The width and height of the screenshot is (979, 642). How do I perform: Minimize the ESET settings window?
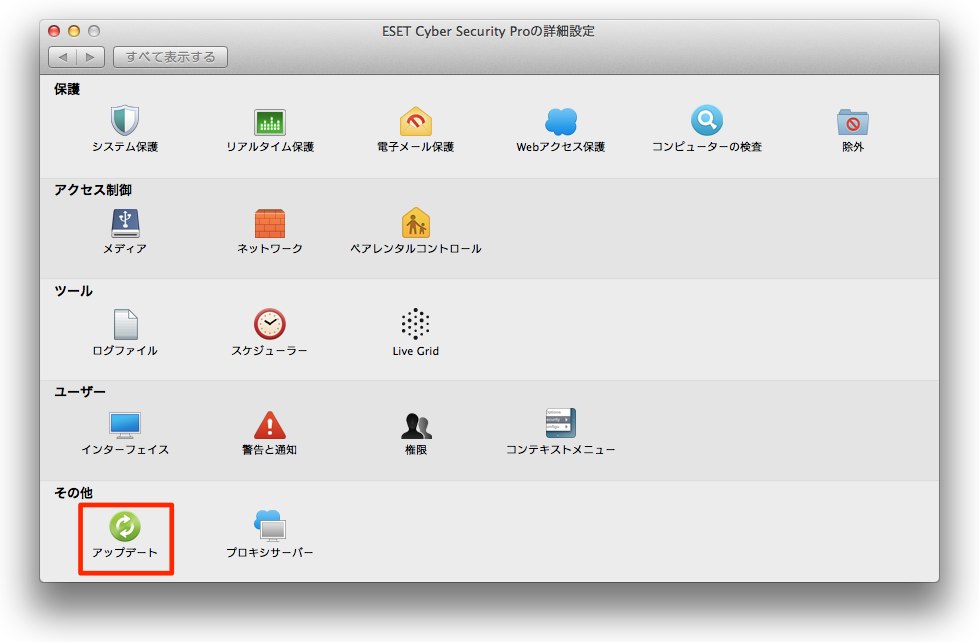coord(74,31)
